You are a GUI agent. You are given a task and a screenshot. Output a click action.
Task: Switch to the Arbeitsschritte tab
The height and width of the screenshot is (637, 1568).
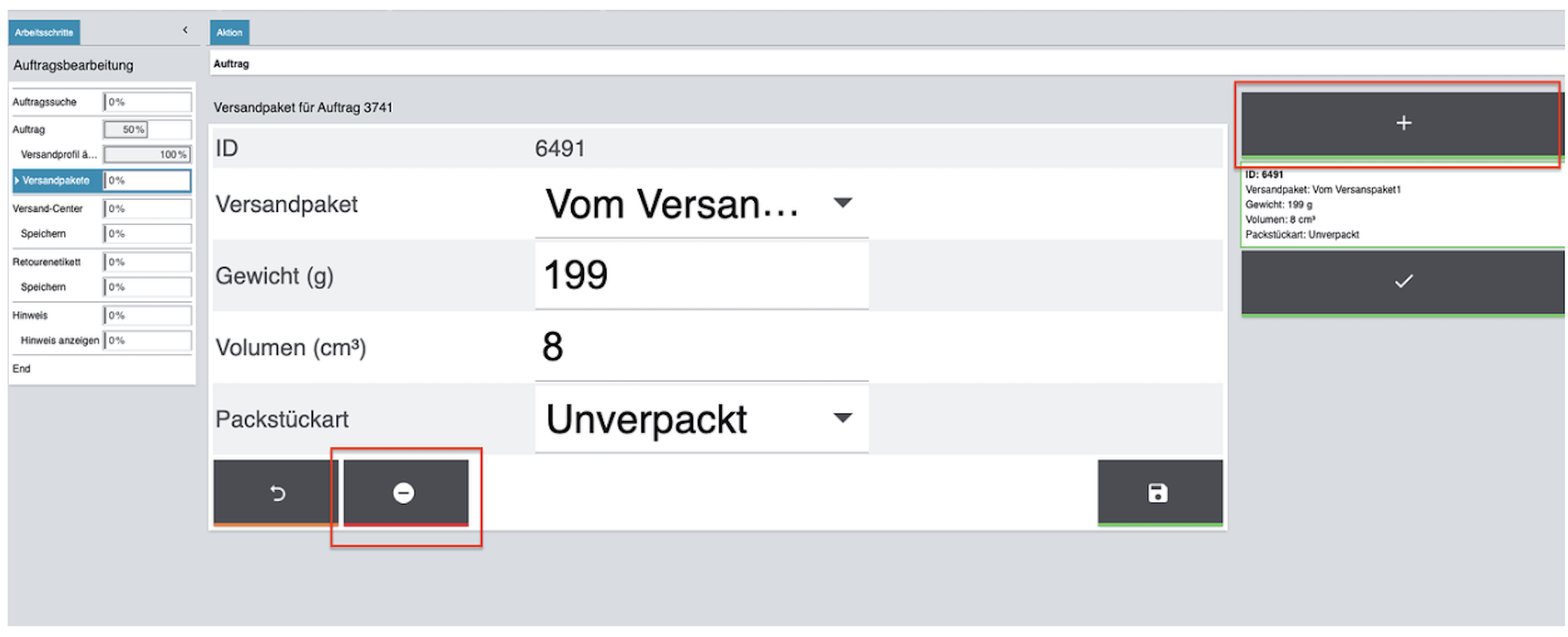coord(44,32)
